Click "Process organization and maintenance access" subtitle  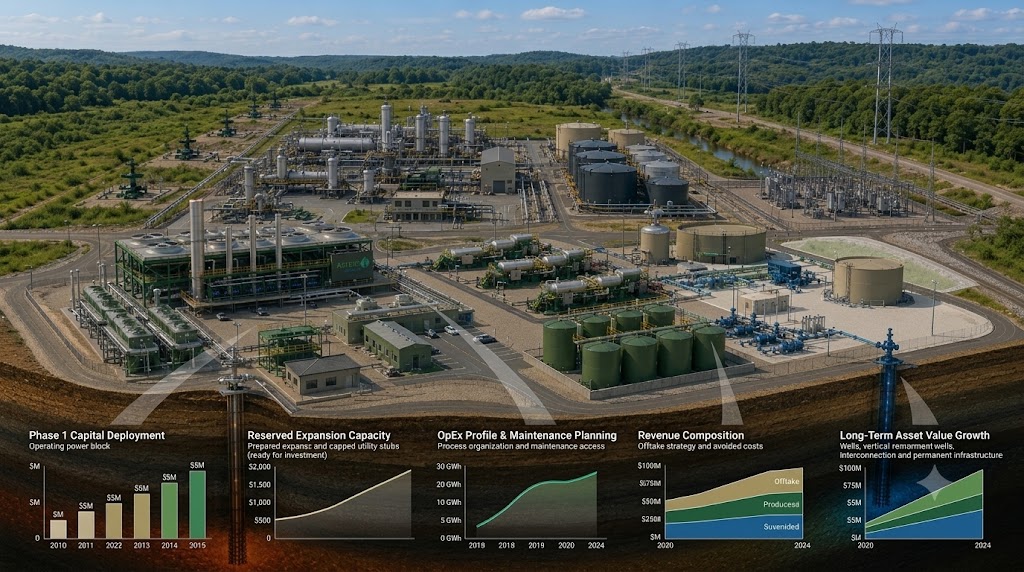[x=521, y=447]
